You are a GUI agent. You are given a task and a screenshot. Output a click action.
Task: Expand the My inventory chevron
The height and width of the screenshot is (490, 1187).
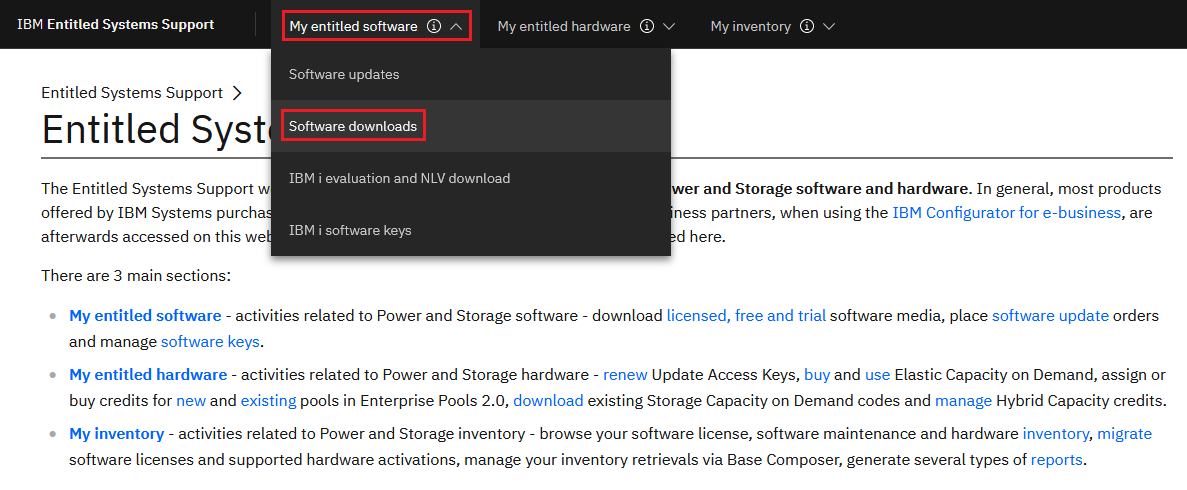[829, 27]
